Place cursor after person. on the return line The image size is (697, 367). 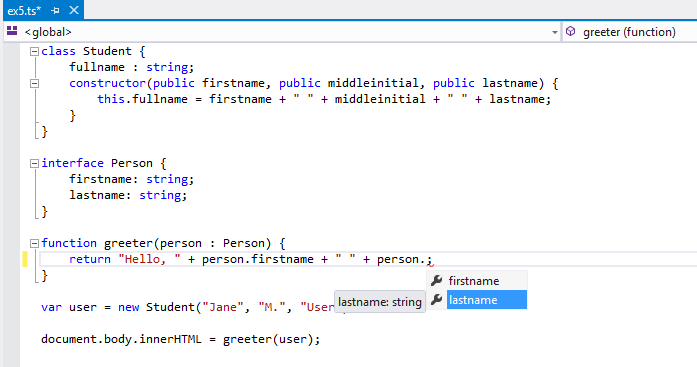(426, 259)
